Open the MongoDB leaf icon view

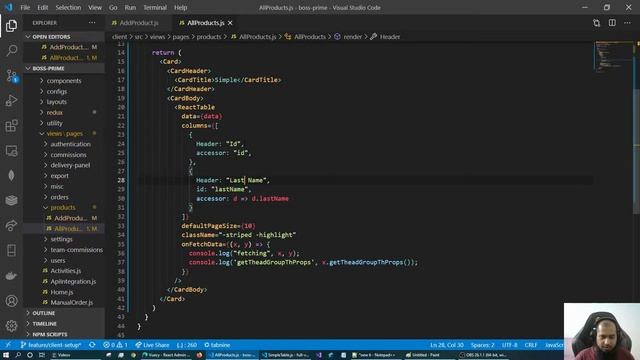[x=11, y=176]
